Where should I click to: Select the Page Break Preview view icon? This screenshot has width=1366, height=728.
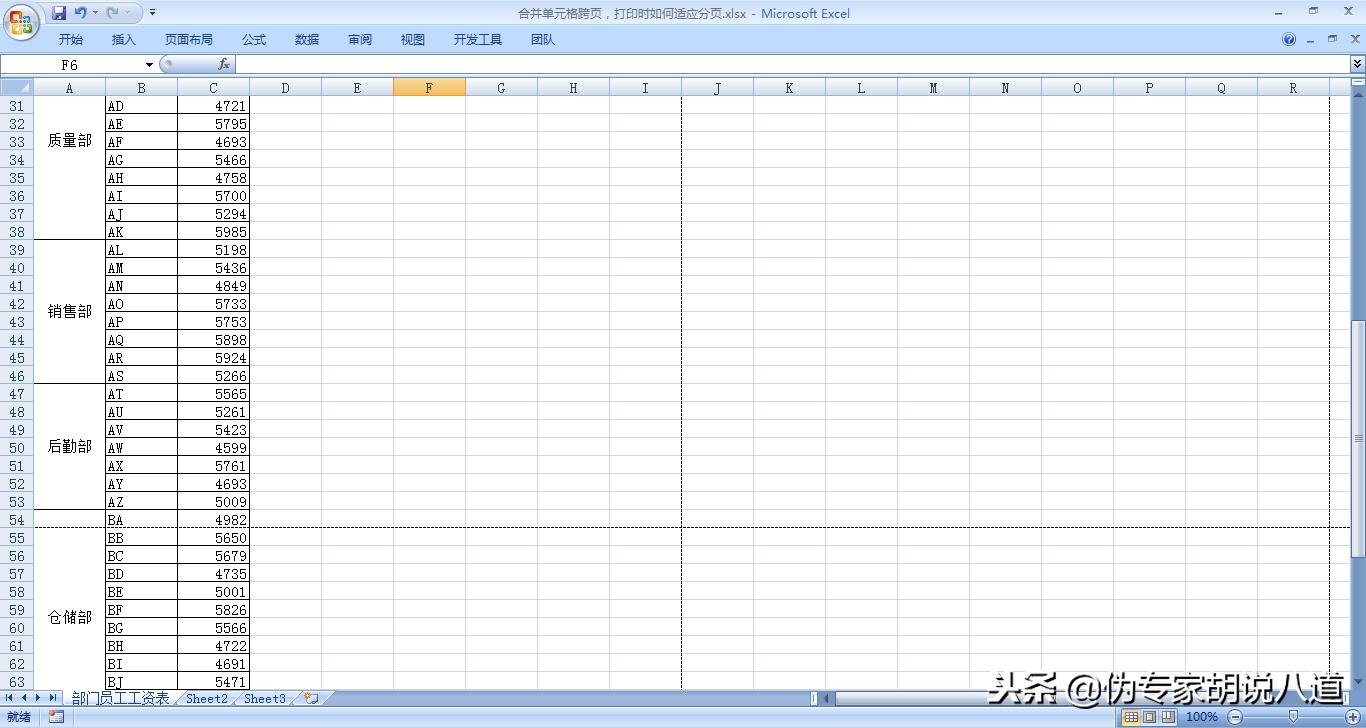(x=1169, y=717)
